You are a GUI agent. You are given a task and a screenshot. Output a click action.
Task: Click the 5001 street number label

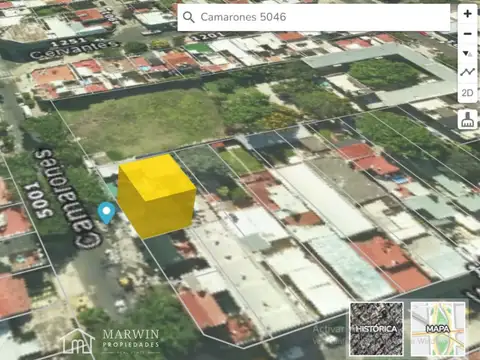tap(40, 200)
